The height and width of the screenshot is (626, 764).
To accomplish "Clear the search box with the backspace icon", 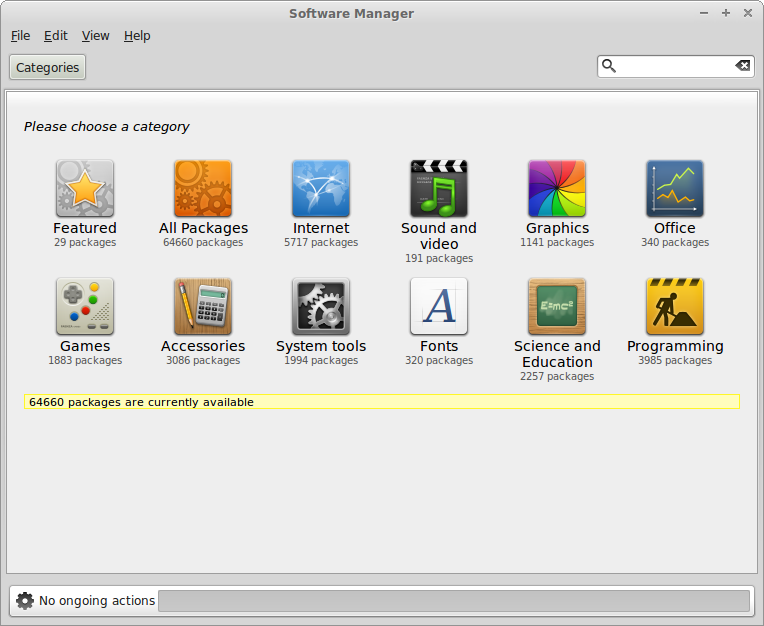I will pyautogui.click(x=742, y=66).
